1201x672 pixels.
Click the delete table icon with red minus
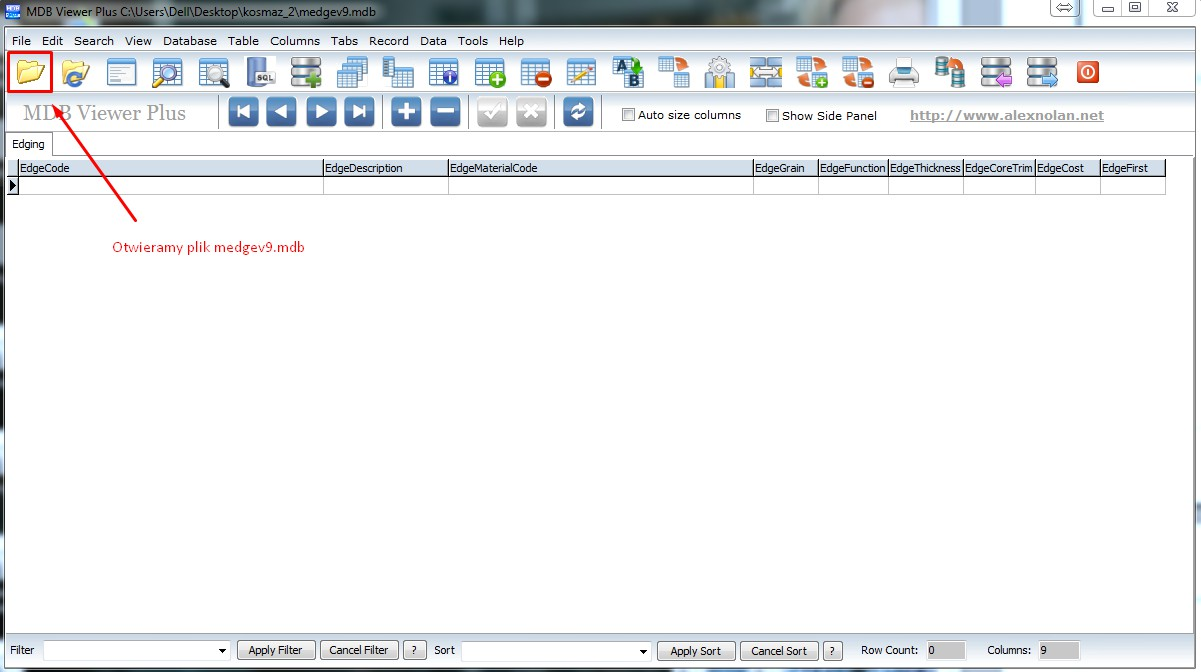pyautogui.click(x=535, y=72)
